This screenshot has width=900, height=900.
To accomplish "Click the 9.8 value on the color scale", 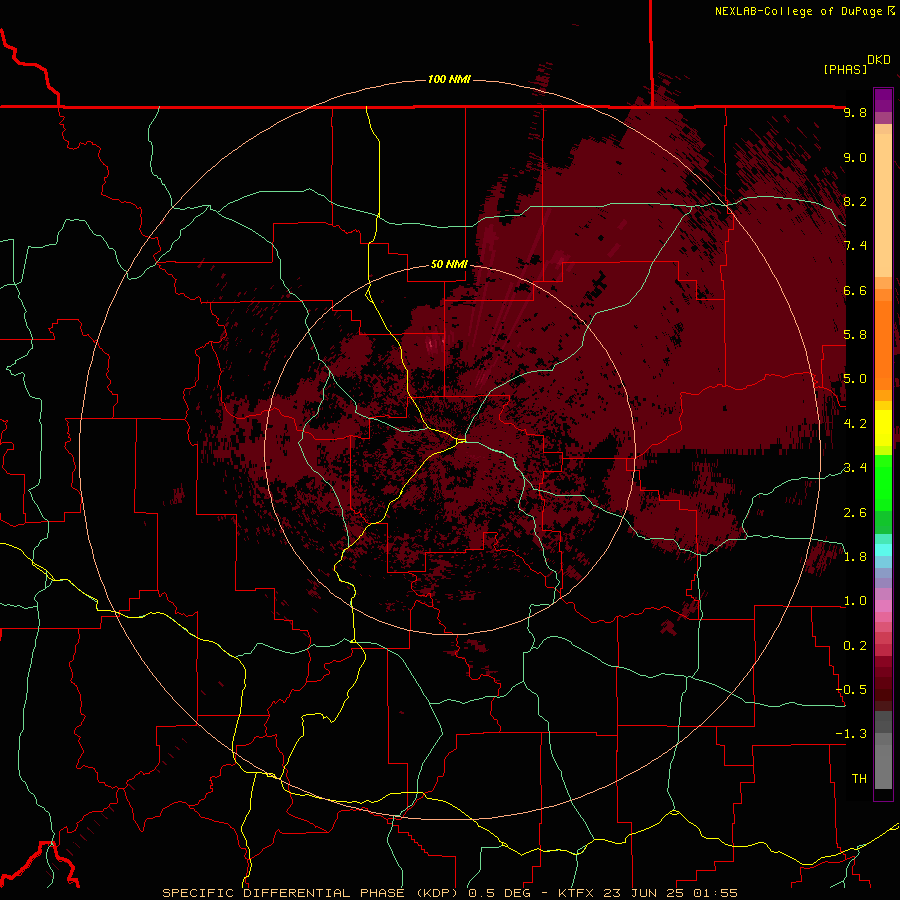I will pyautogui.click(x=855, y=113).
